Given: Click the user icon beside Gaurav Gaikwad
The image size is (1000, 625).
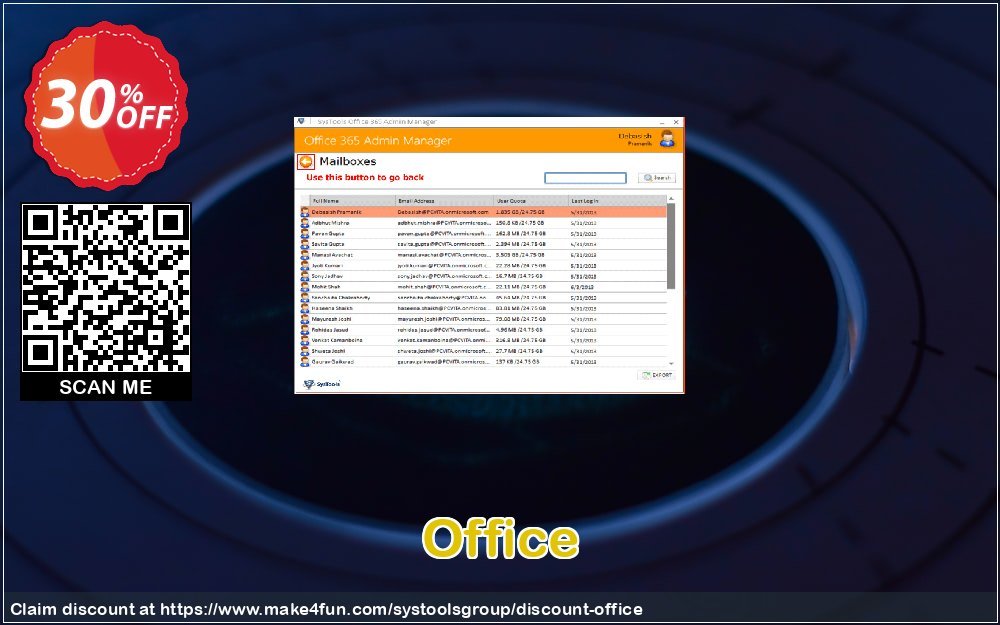Looking at the screenshot, I should click(x=305, y=362).
